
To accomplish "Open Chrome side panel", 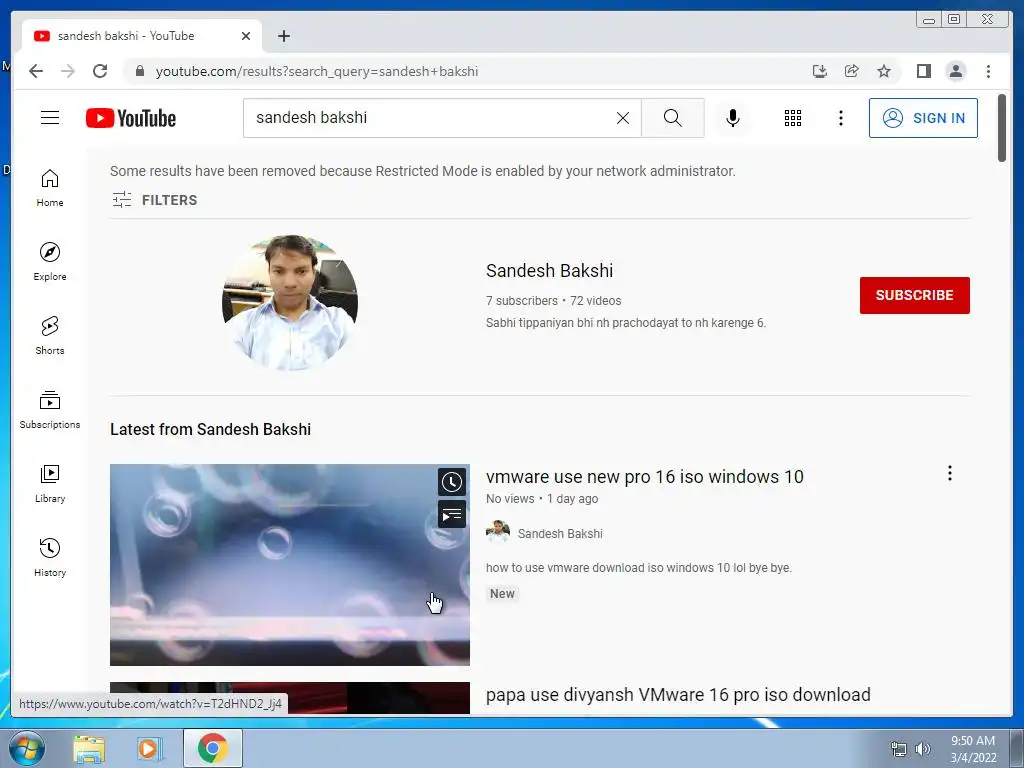I will coord(923,71).
